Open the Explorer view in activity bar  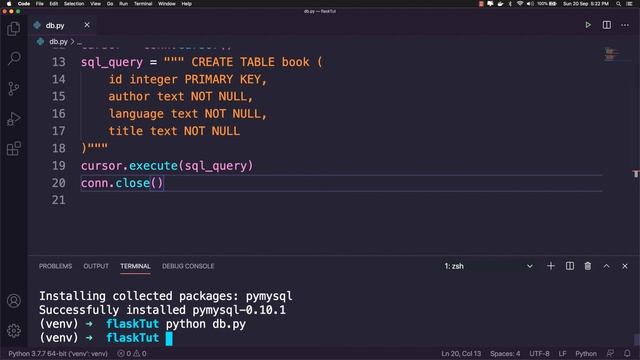tap(14, 29)
